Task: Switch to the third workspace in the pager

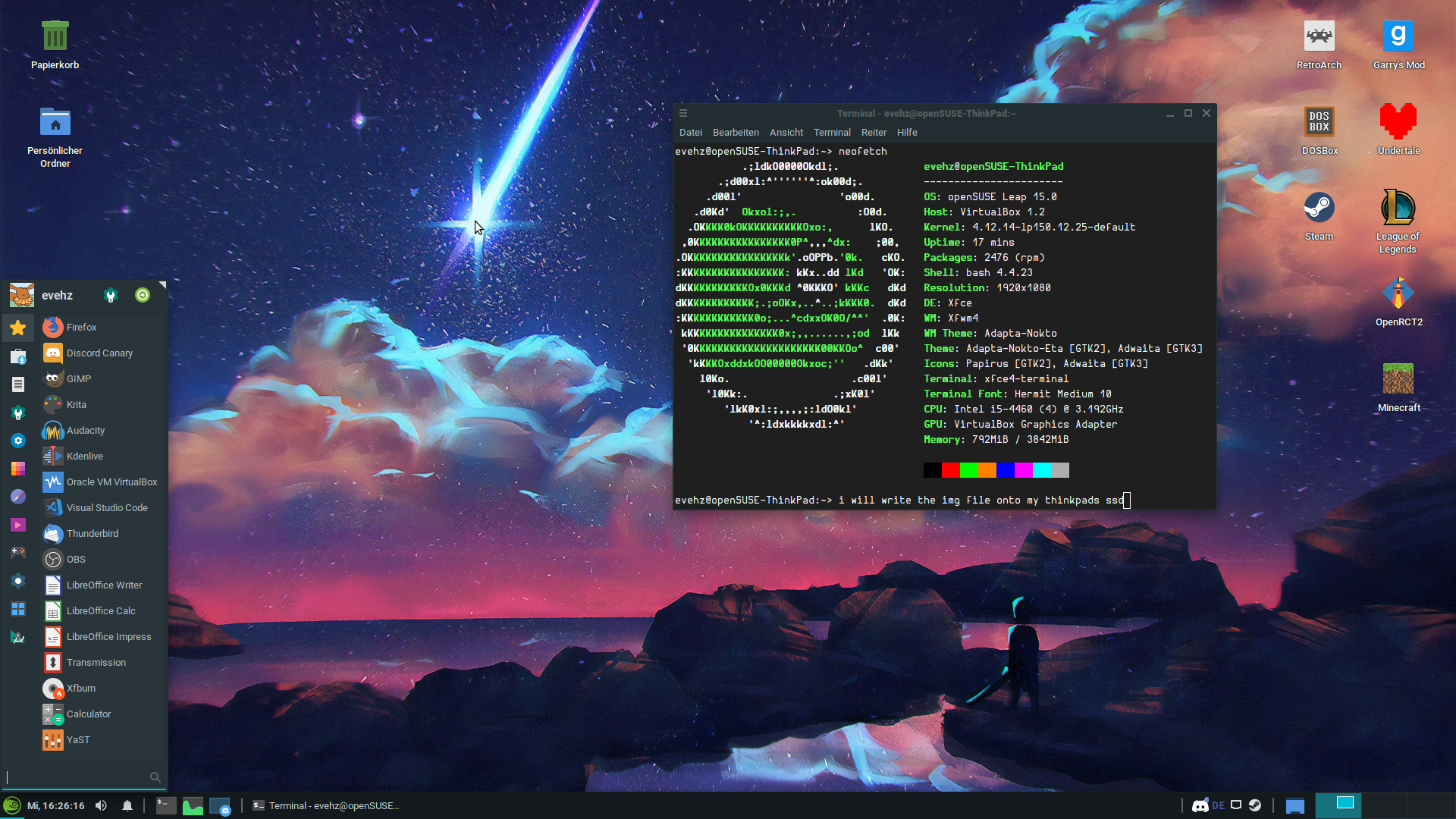Action: tap(1431, 805)
